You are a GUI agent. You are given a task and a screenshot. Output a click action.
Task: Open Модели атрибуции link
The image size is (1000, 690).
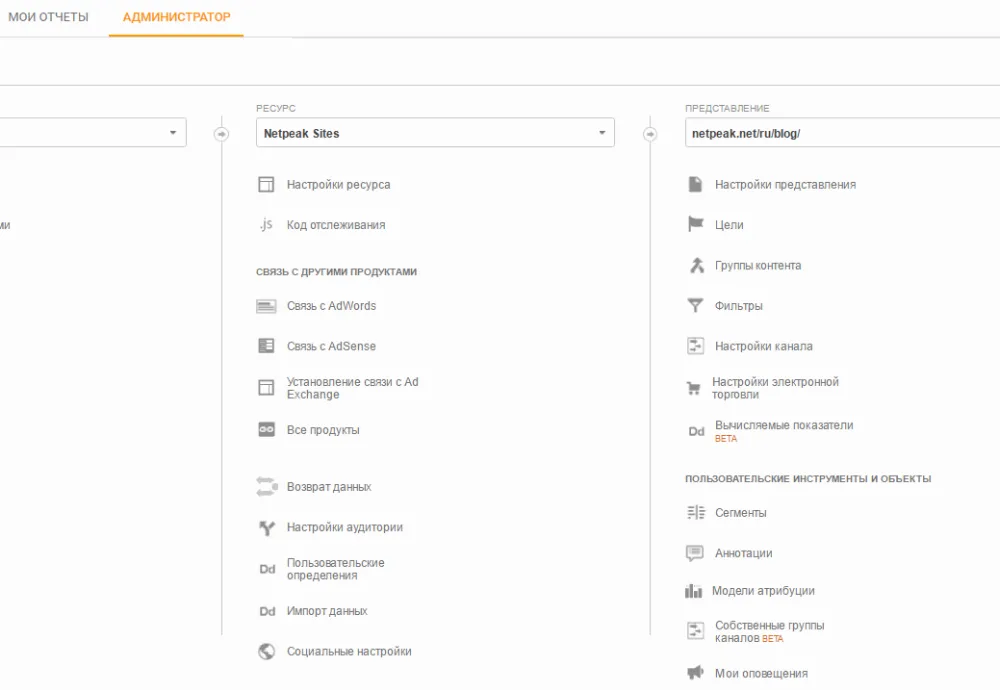point(763,591)
